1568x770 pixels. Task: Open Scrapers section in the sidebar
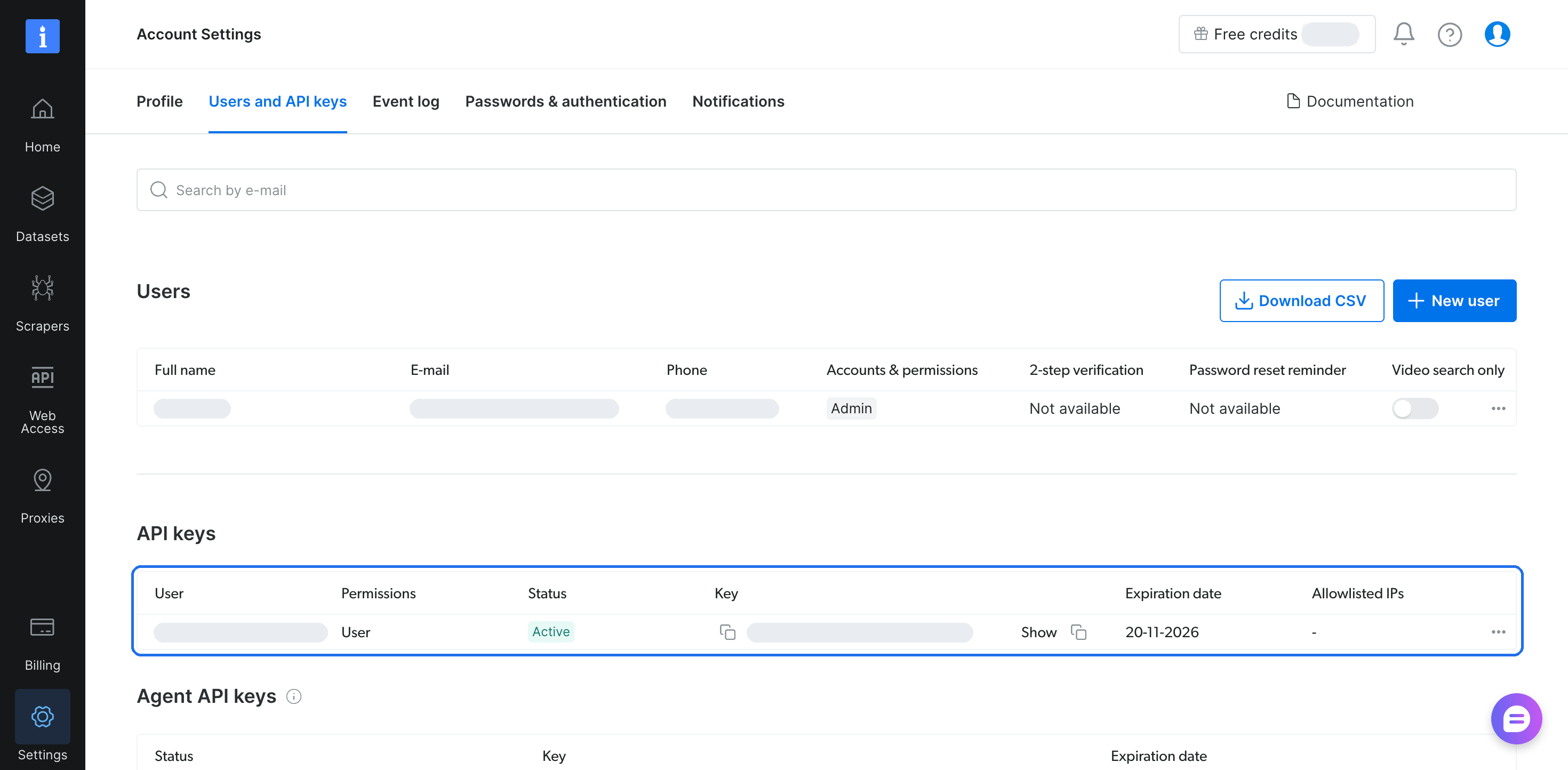pos(42,305)
